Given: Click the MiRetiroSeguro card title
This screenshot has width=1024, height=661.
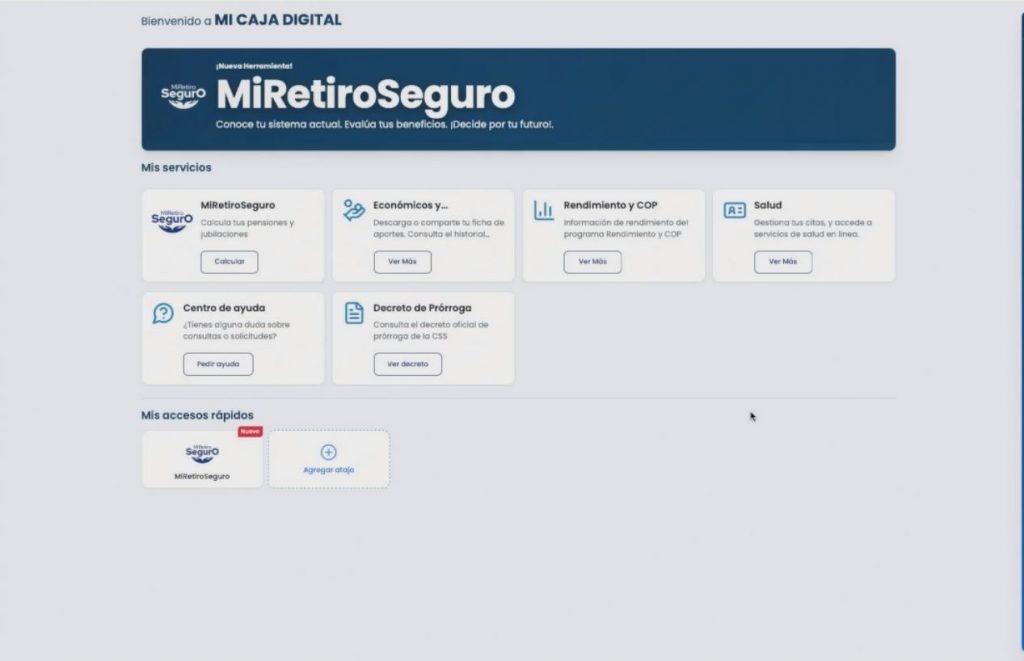Looking at the screenshot, I should pyautogui.click(x=238, y=205).
